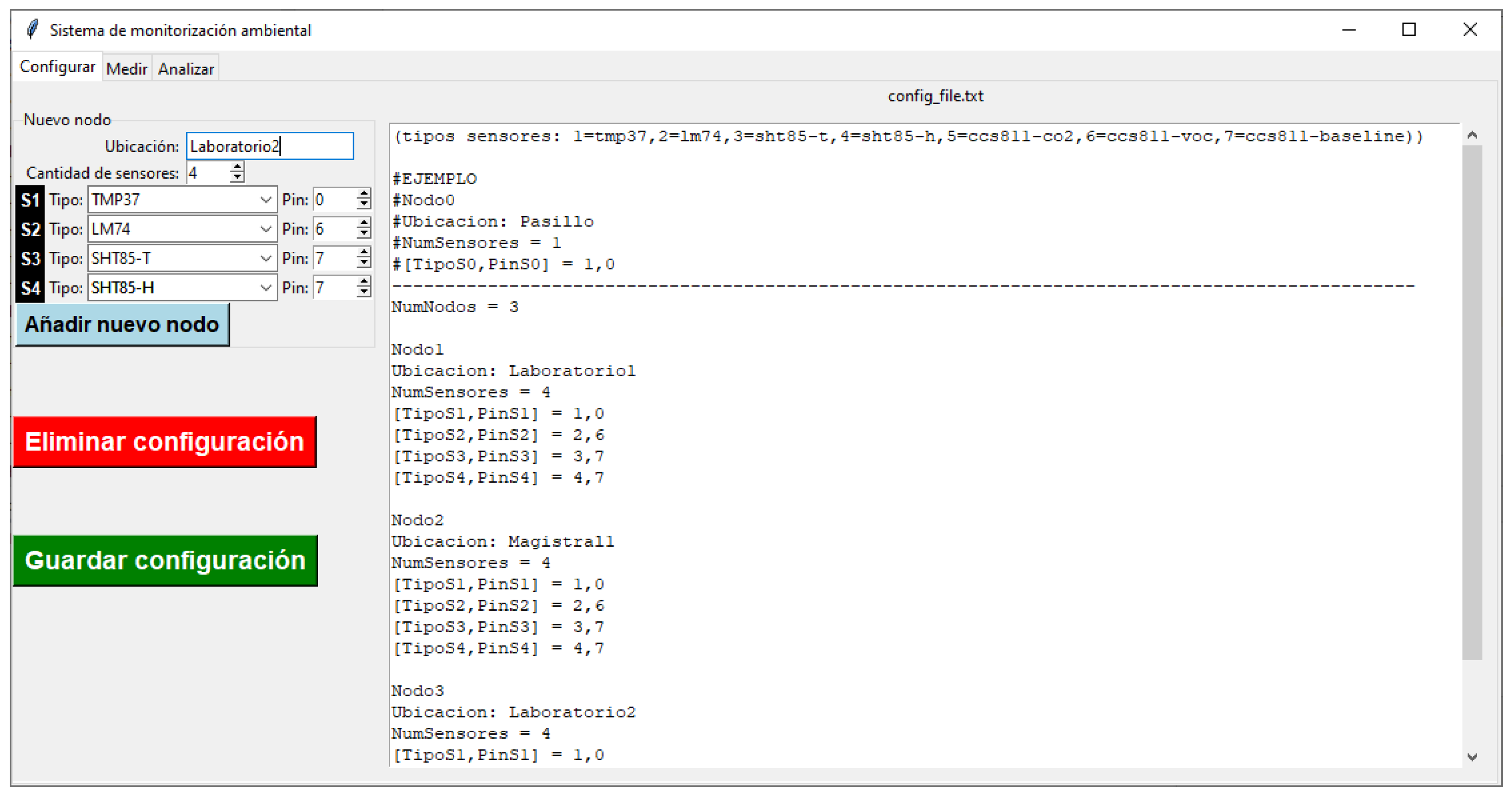This screenshot has width=1512, height=796.
Task: Expand the S4 Tipo dropdown showing SHT85-H
Action: (x=265, y=288)
